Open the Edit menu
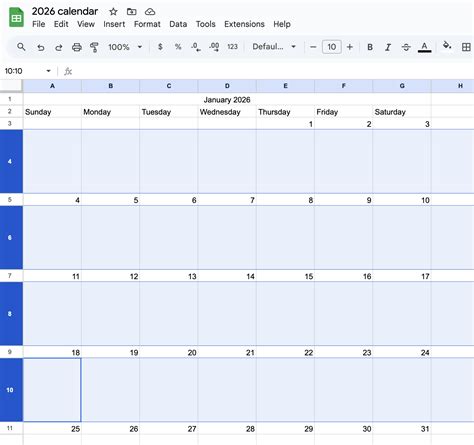 (x=61, y=24)
